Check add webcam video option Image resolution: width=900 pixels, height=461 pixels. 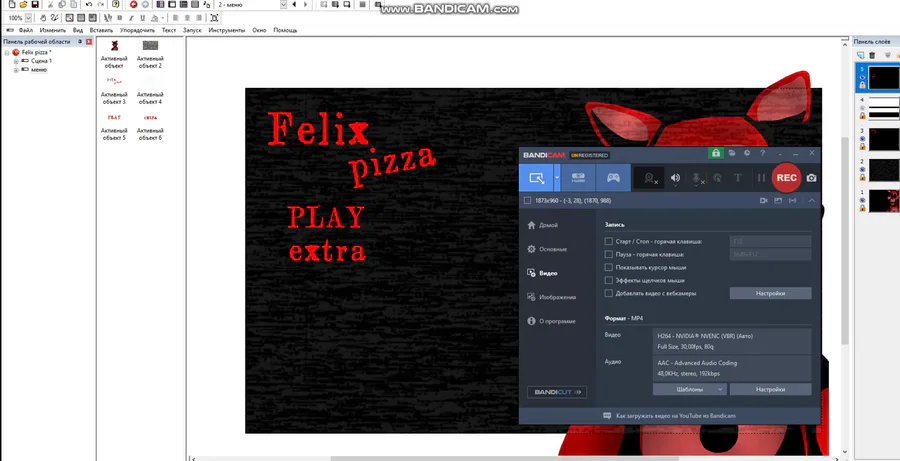[608, 293]
